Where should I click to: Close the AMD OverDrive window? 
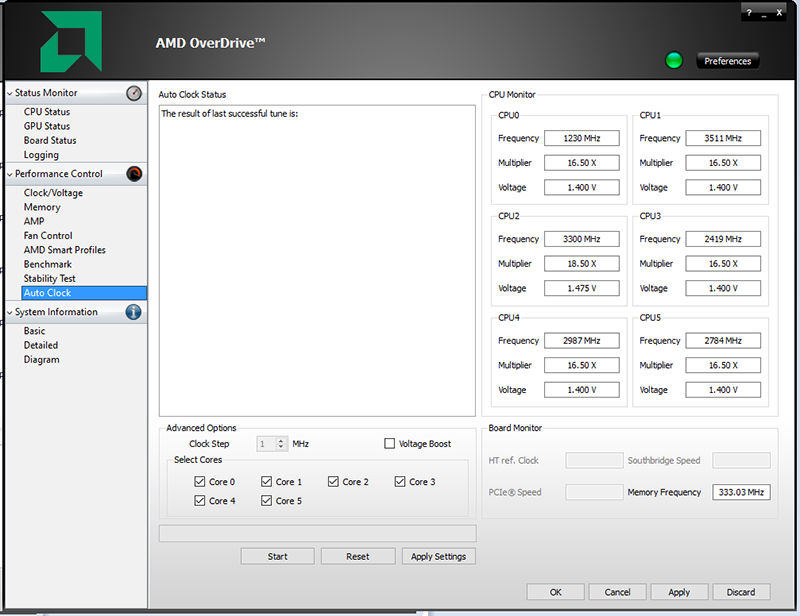(x=779, y=13)
